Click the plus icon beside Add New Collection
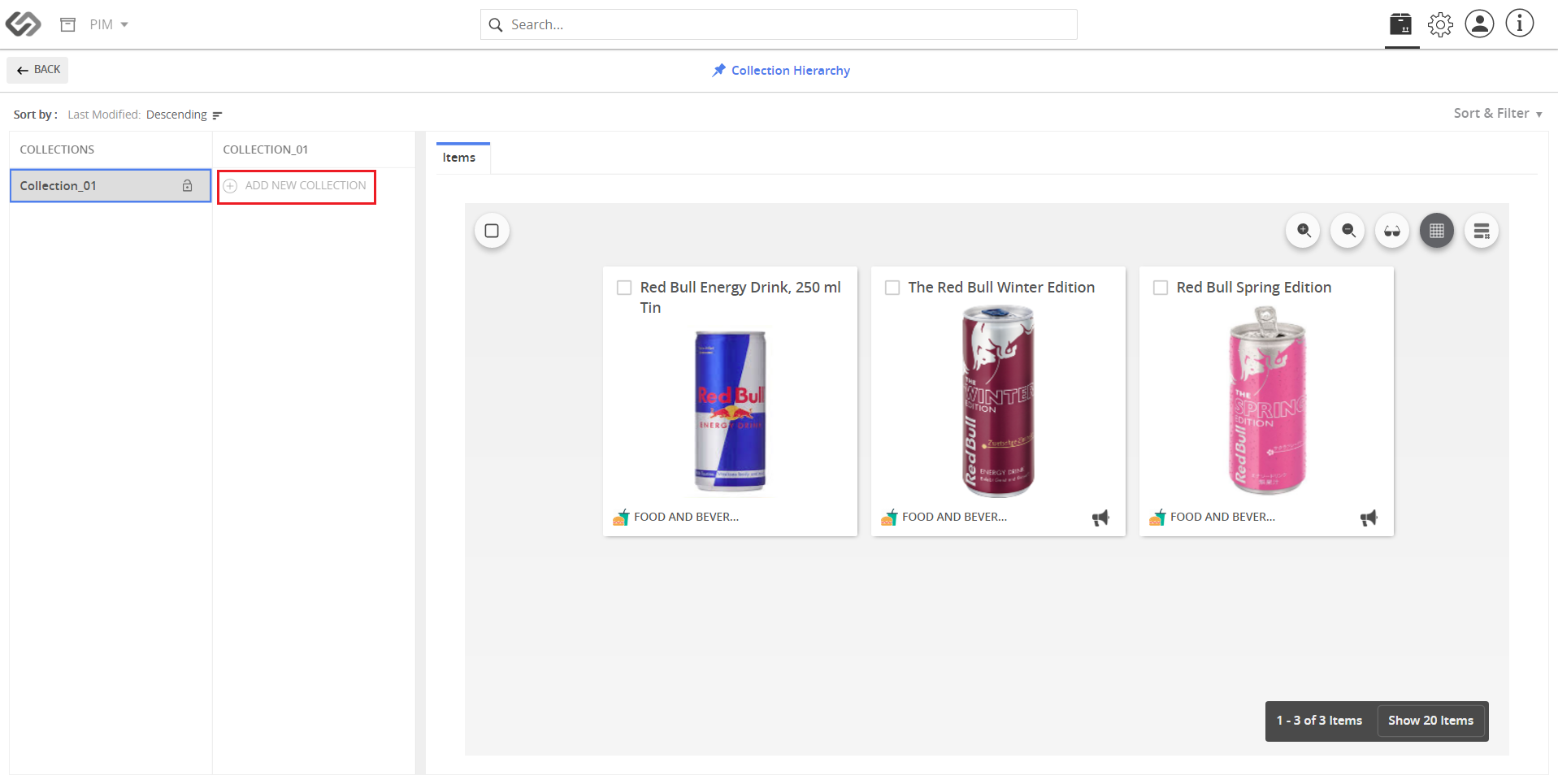The height and width of the screenshot is (784, 1558). (230, 186)
